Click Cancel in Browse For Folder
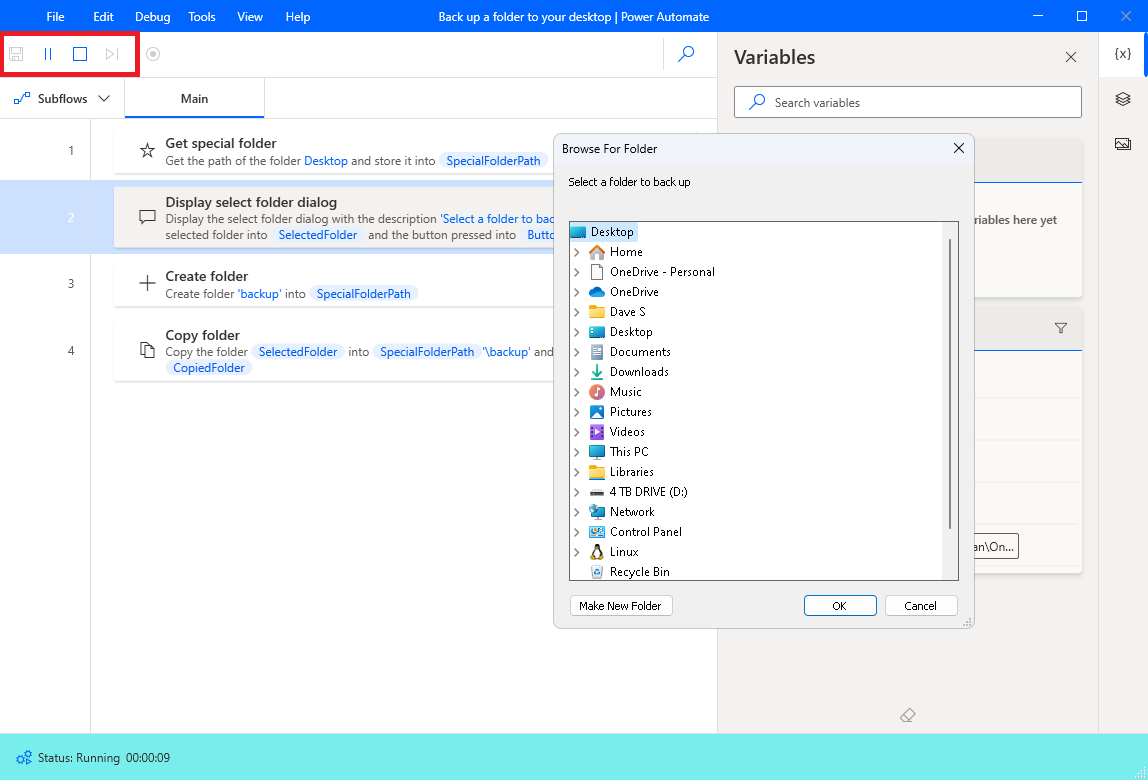Viewport: 1148px width, 780px height. (920, 606)
